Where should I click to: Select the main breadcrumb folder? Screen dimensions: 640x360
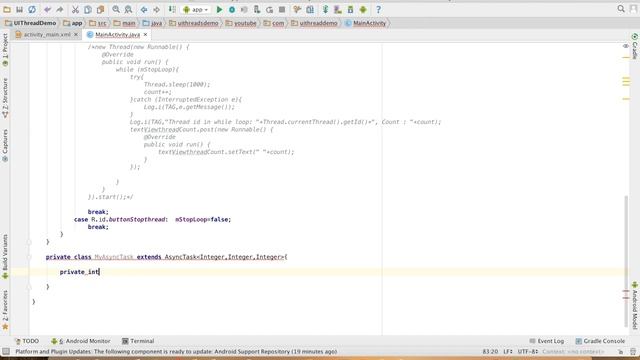click(124, 23)
